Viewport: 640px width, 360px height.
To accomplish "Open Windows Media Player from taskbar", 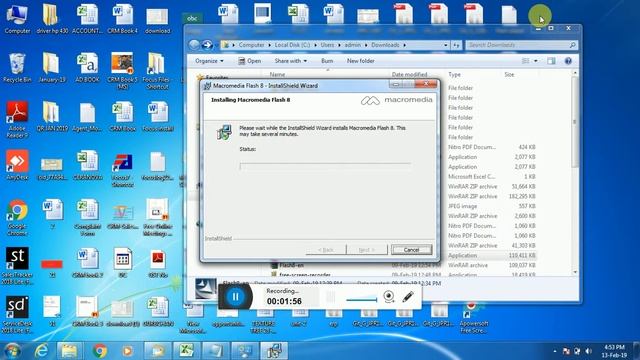I will 127,351.
